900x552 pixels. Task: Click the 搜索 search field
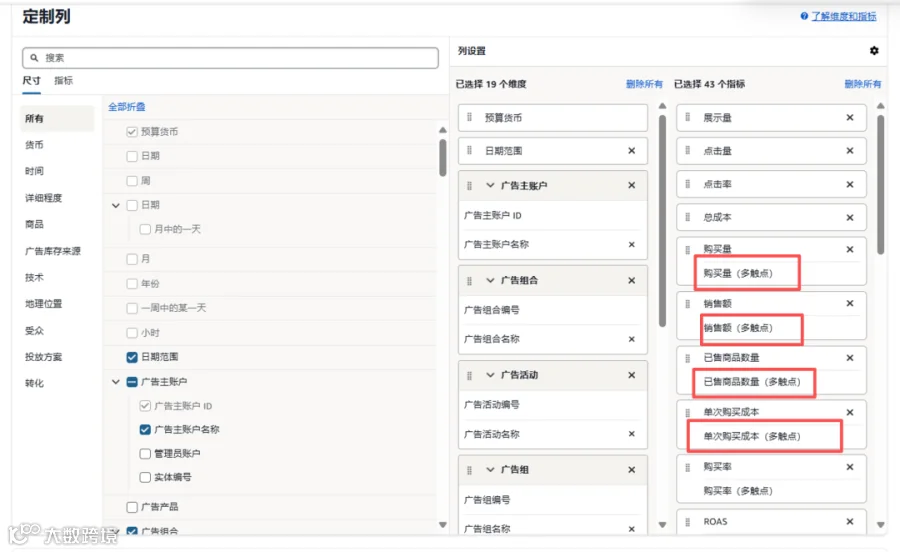pyautogui.click(x=230, y=58)
